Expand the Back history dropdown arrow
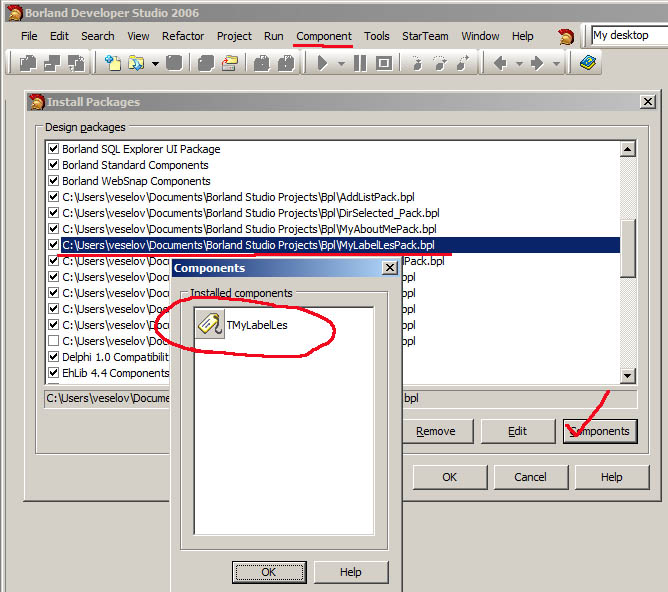Screen dimensions: 668x592 click(x=519, y=64)
